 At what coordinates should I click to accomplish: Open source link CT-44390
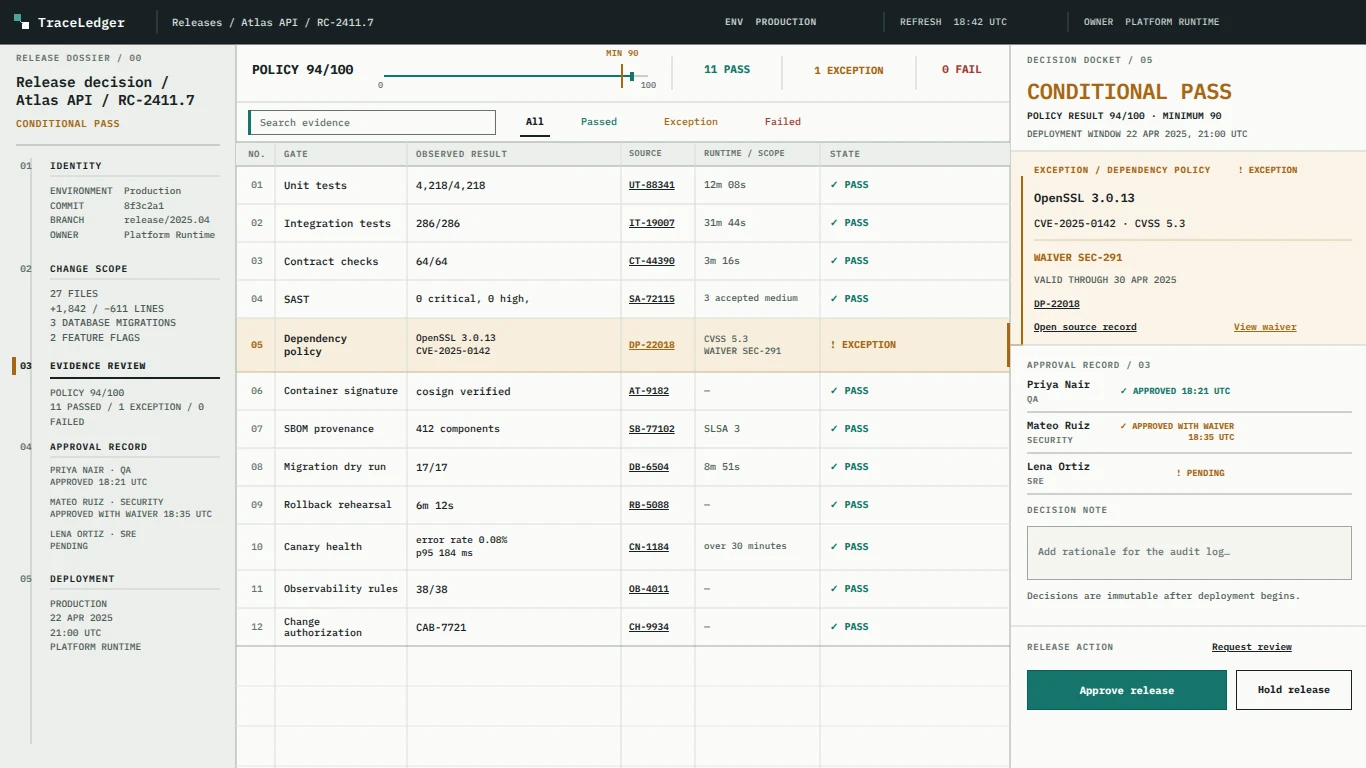(652, 261)
